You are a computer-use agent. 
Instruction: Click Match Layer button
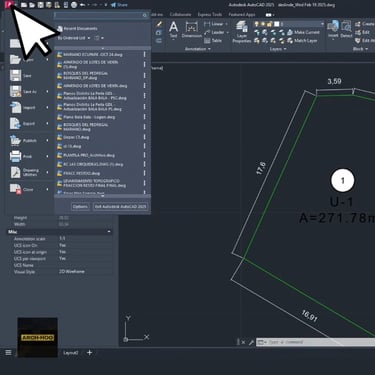[302, 41]
